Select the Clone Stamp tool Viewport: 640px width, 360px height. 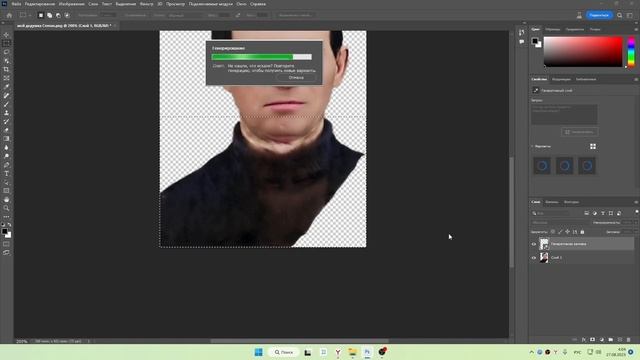6,113
